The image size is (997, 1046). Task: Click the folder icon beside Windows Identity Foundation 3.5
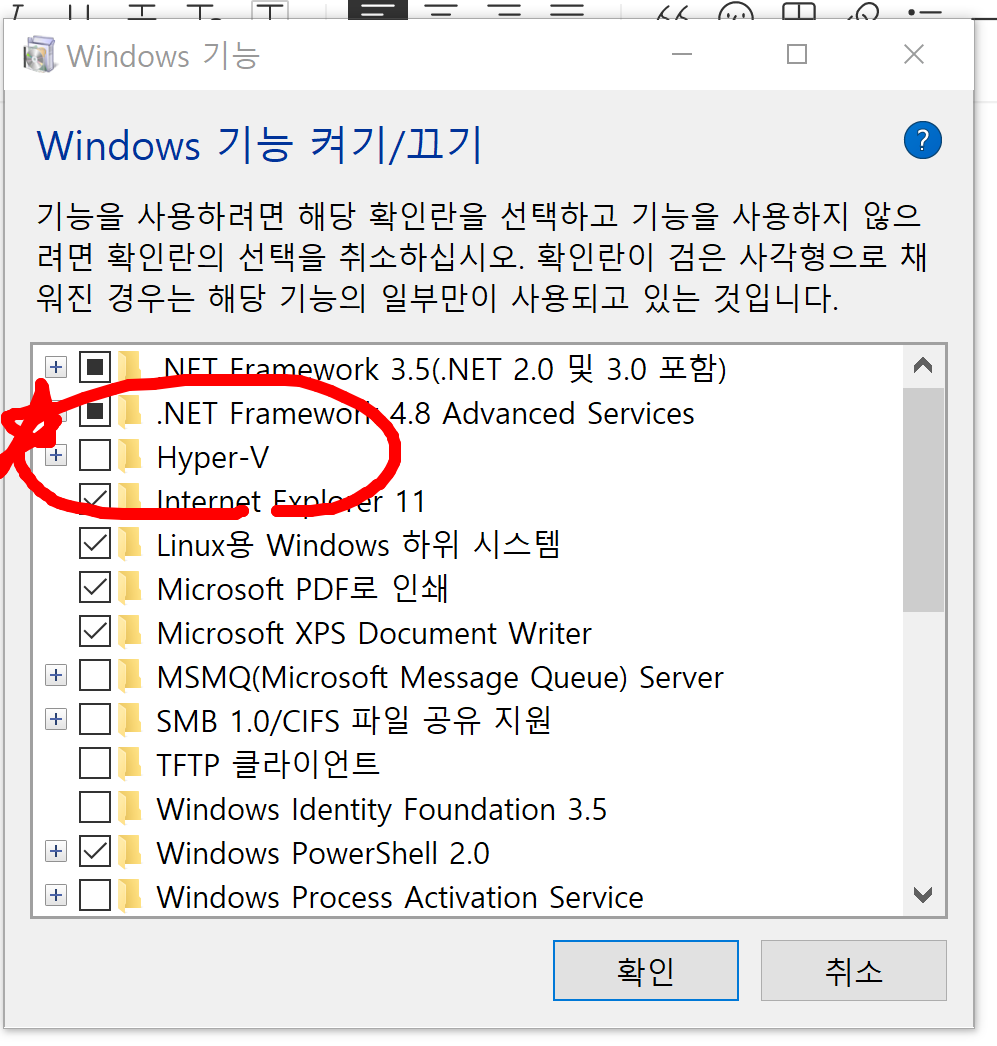click(130, 808)
